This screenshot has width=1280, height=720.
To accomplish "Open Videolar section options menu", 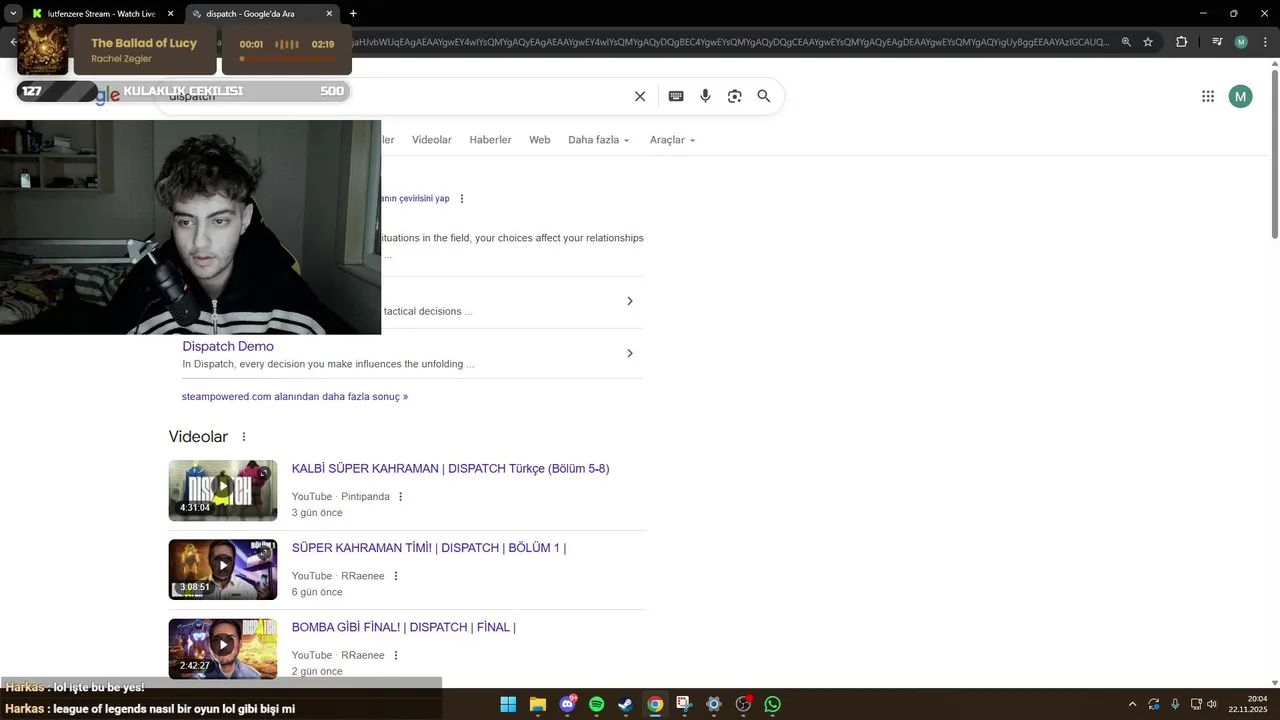I will pyautogui.click(x=243, y=437).
